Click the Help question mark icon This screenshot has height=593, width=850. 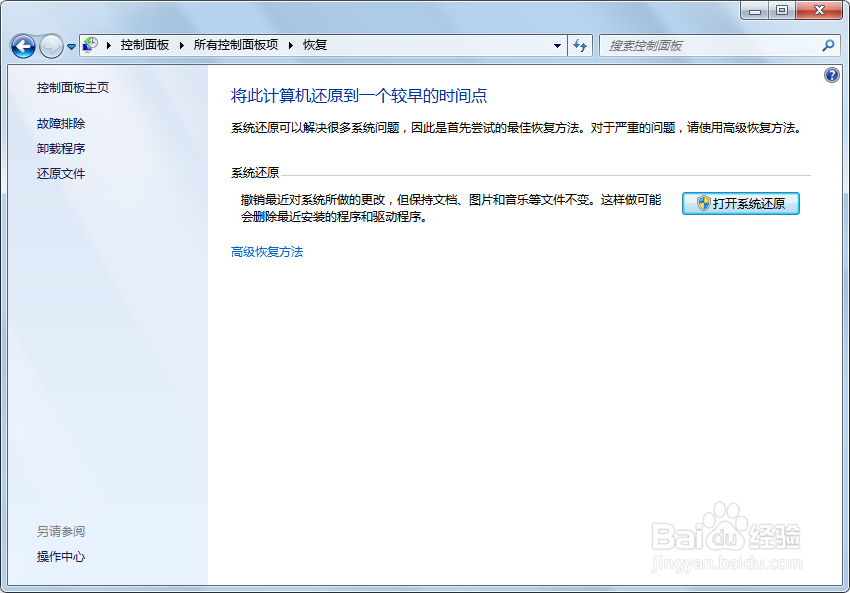832,74
